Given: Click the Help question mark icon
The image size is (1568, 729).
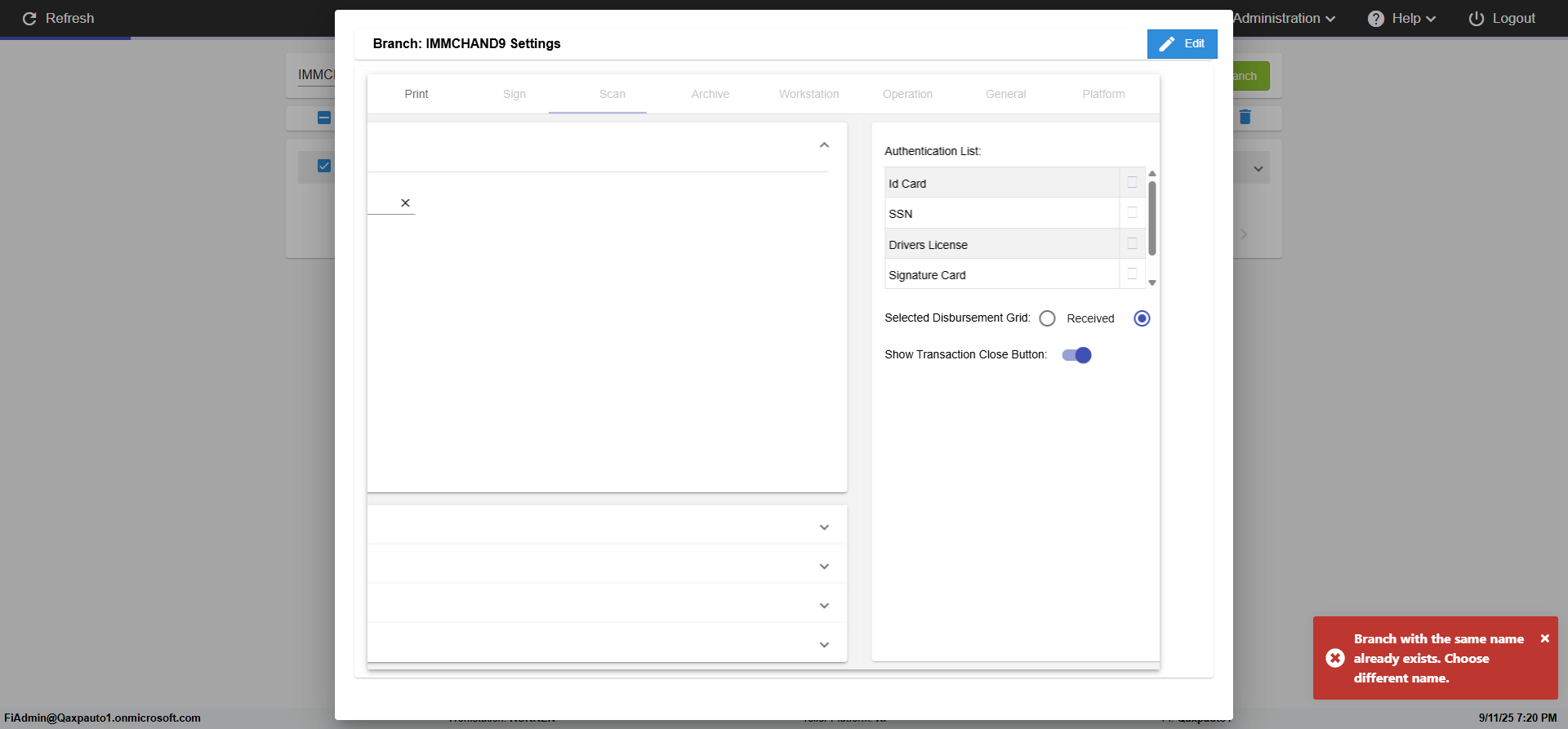Looking at the screenshot, I should 1376,19.
